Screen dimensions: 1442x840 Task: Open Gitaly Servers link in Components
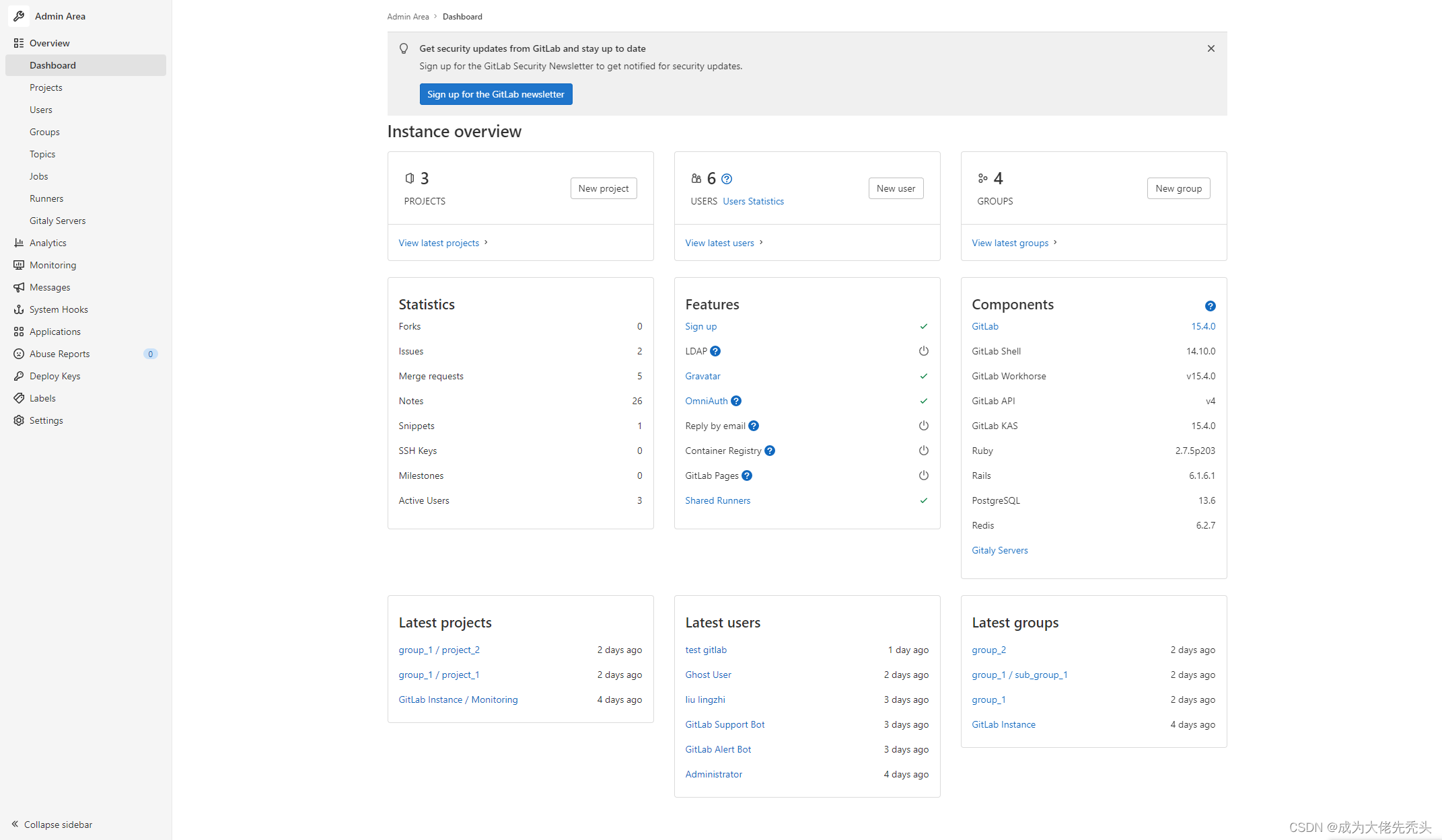point(999,550)
